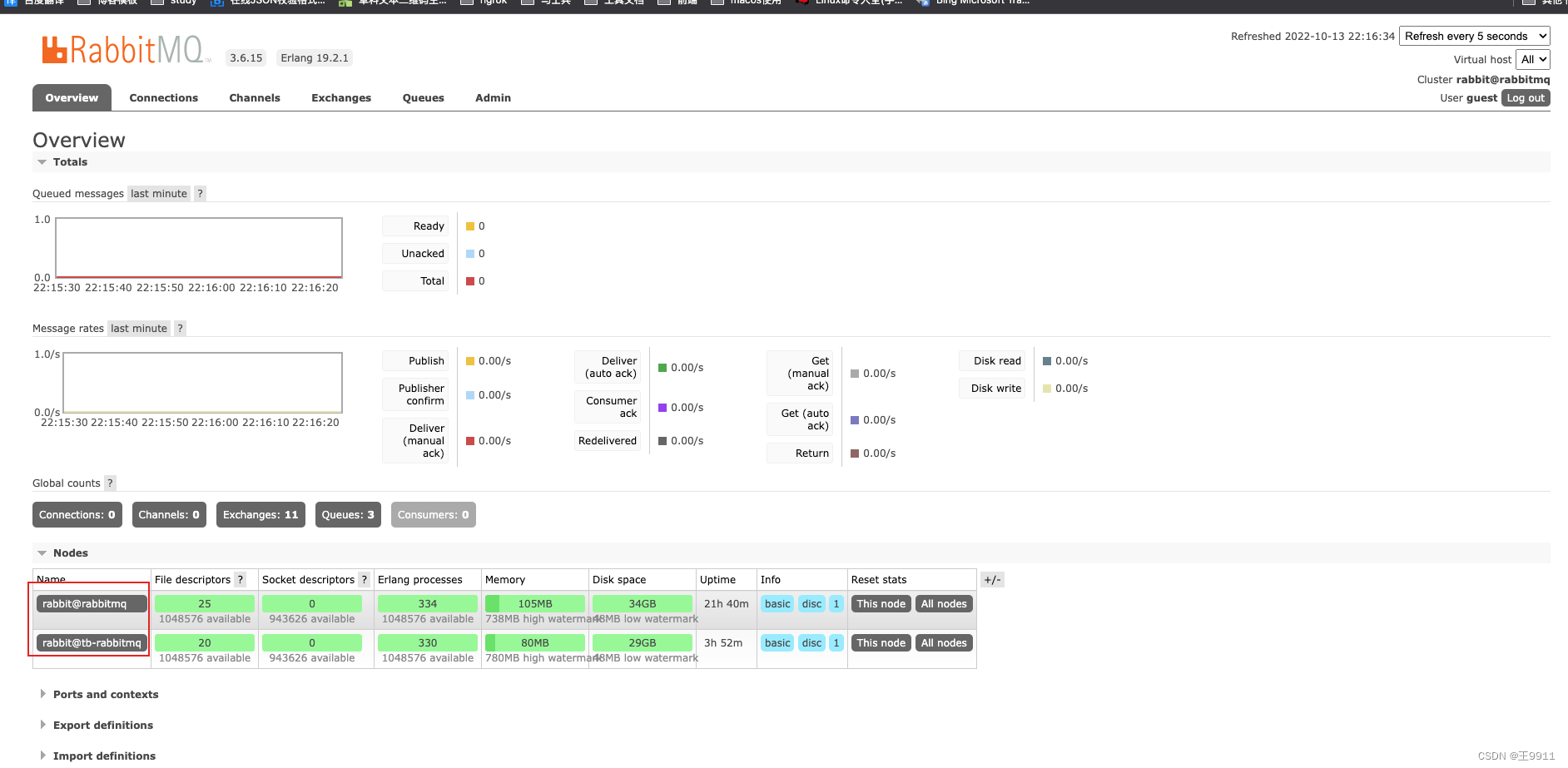Click Consumers: 0 count badge

click(x=434, y=515)
